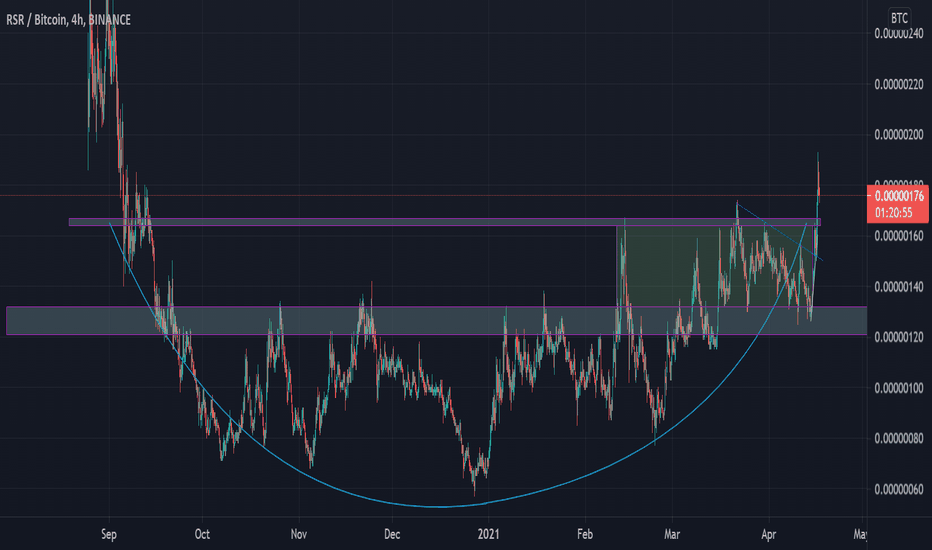Click the current price label 0.00000176
The width and height of the screenshot is (932, 550).
899,196
